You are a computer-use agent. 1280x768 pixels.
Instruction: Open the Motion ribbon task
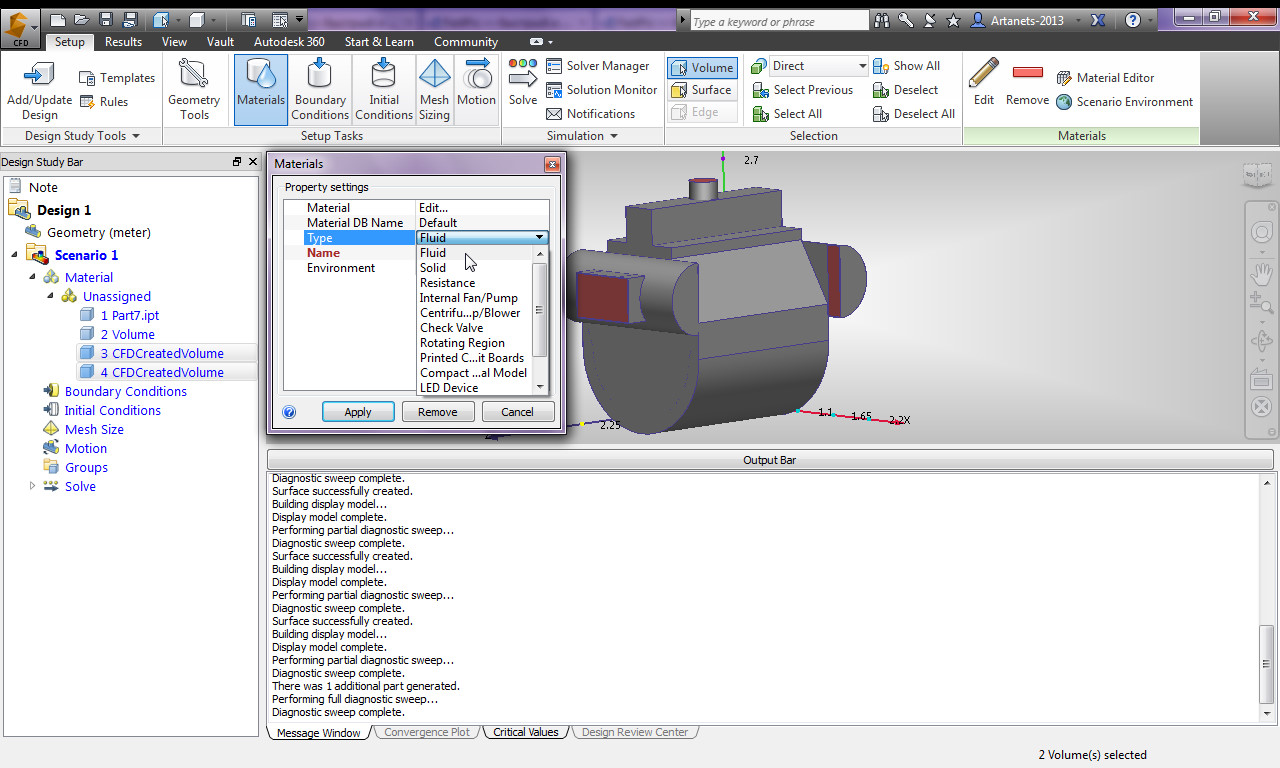click(477, 90)
